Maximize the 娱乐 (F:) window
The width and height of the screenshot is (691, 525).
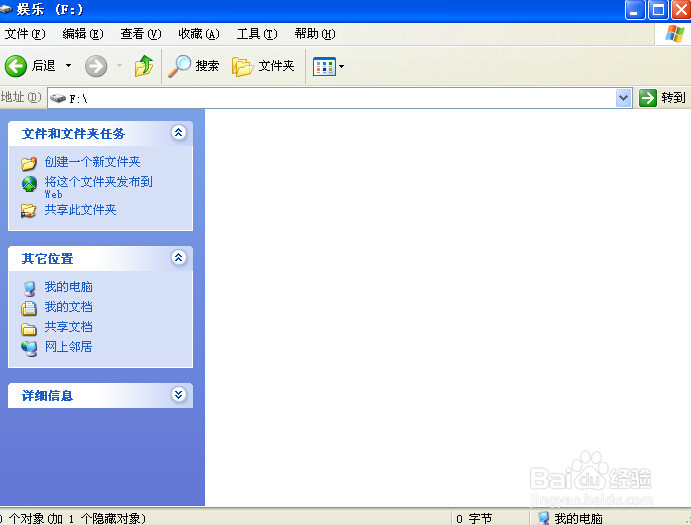pyautogui.click(x=658, y=10)
